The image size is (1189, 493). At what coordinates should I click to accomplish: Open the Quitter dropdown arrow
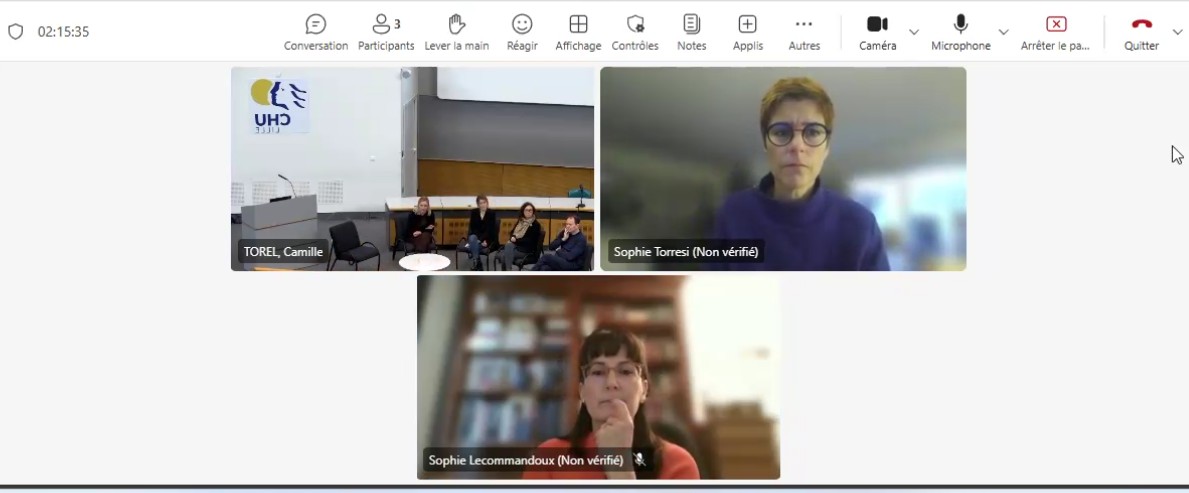coord(1177,32)
